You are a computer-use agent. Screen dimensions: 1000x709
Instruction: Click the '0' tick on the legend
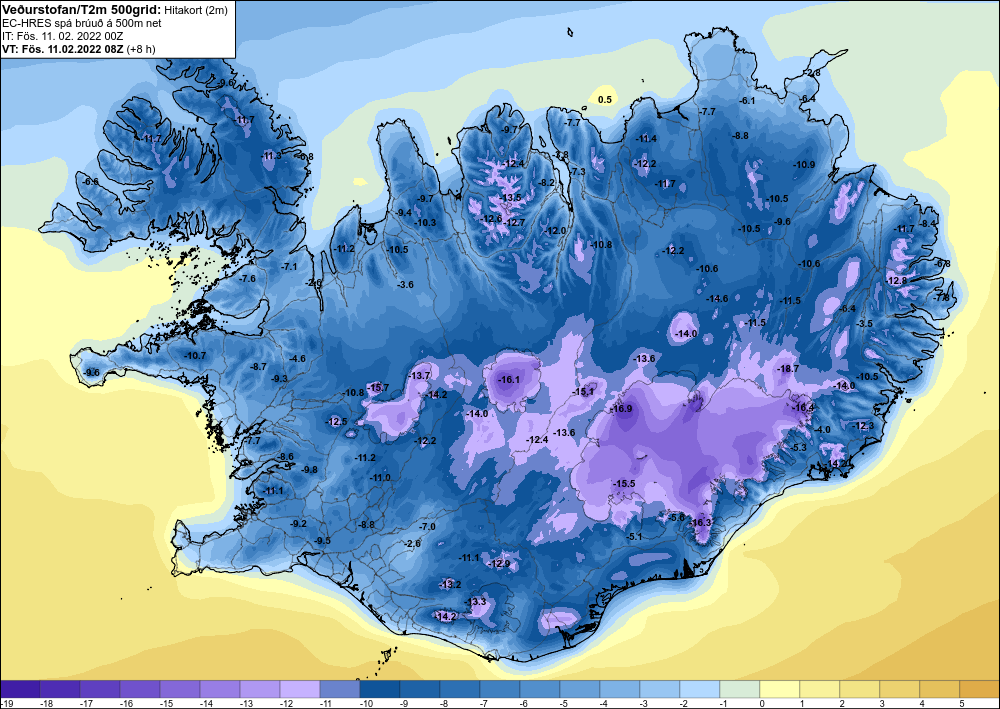(x=763, y=703)
